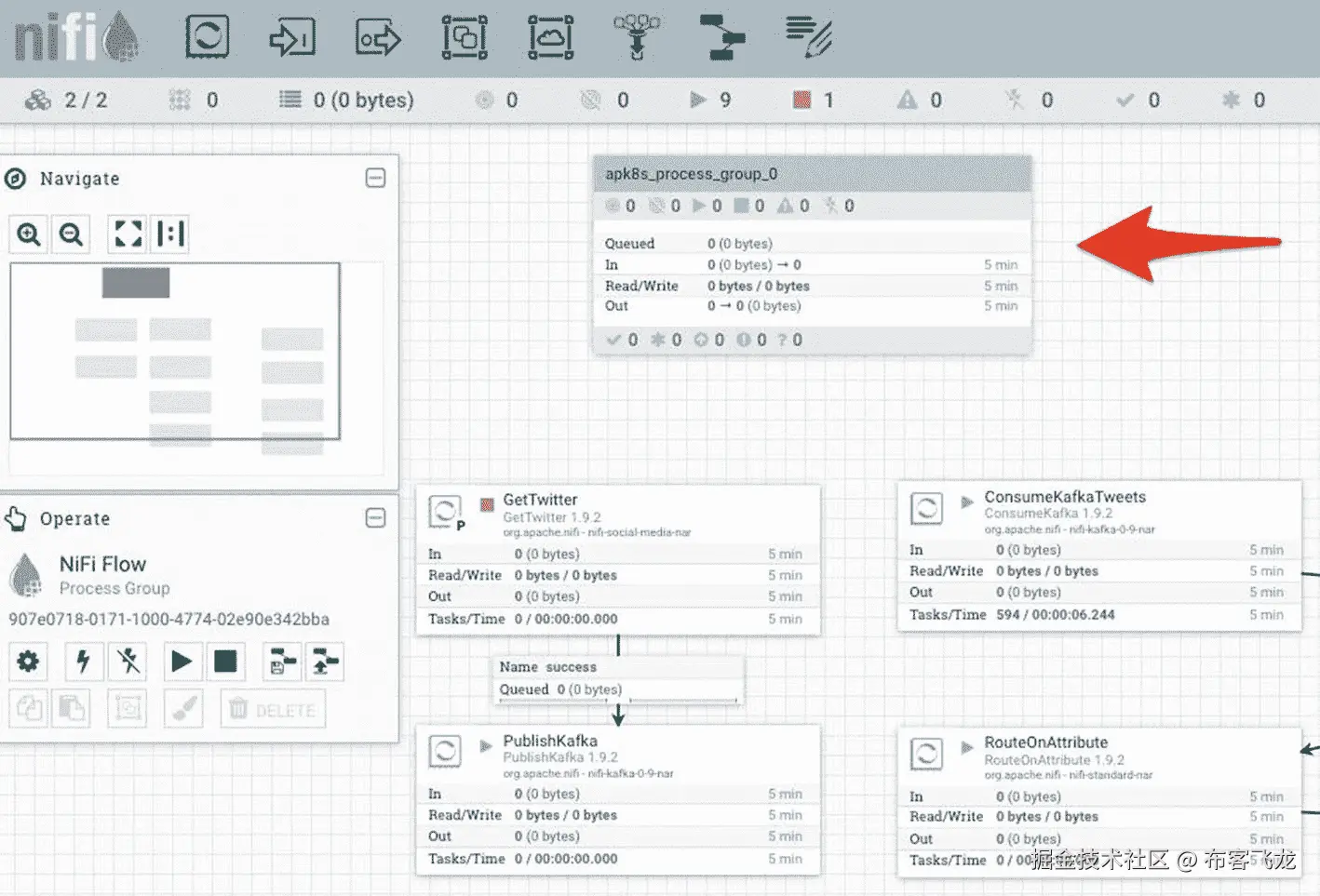
Task: Click the queued 0 (0 bytes) status
Action: pos(346,100)
